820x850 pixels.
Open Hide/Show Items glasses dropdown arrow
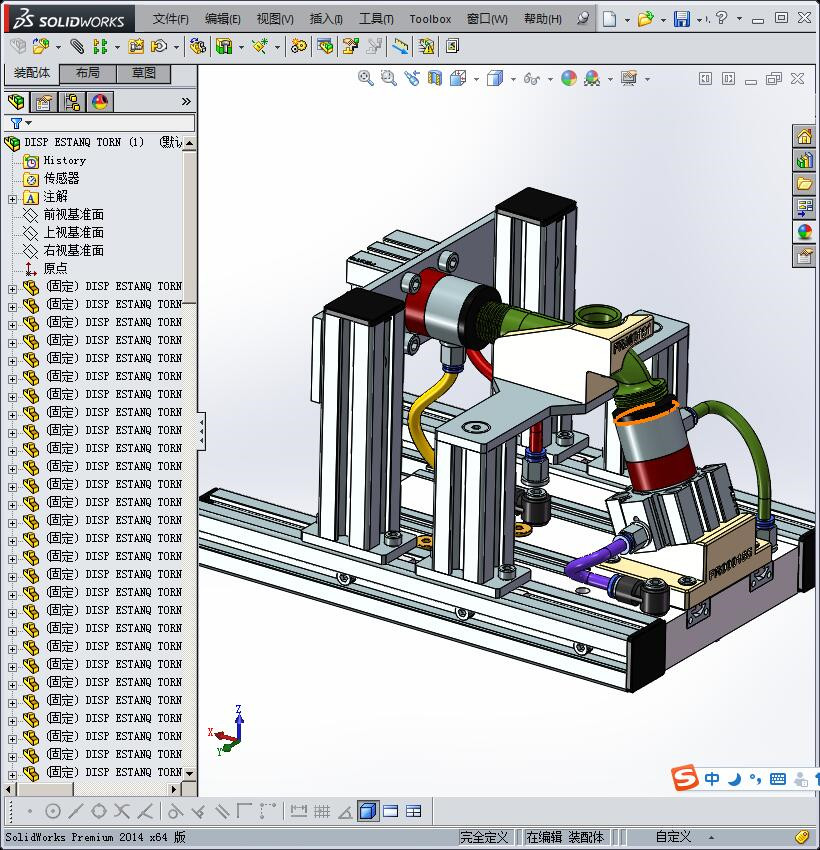[550, 80]
